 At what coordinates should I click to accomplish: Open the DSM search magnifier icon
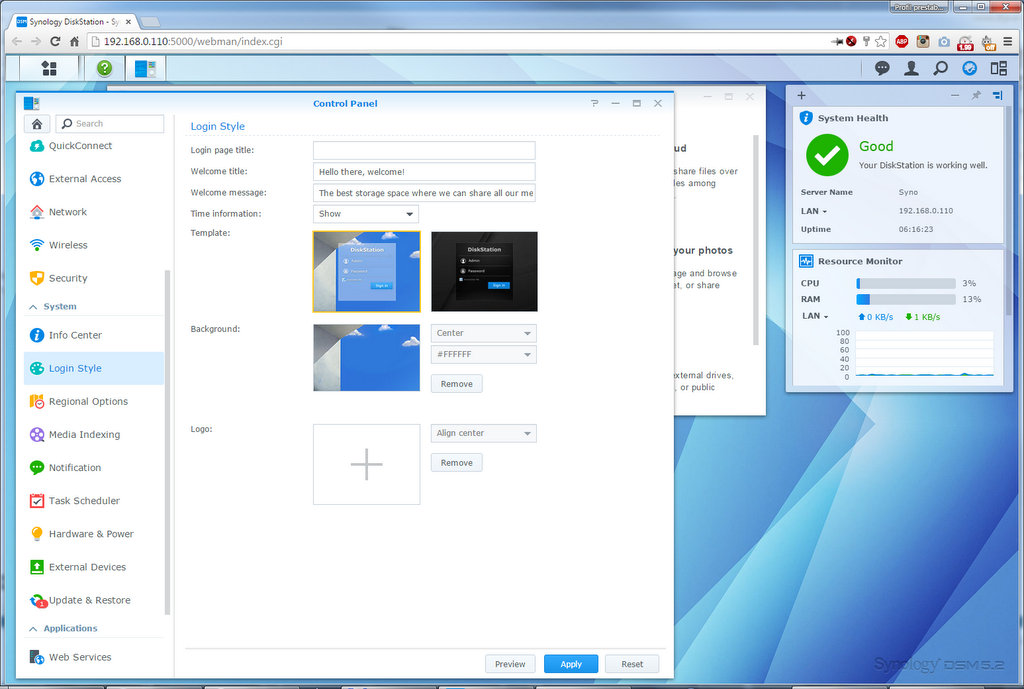pyautogui.click(x=940, y=68)
